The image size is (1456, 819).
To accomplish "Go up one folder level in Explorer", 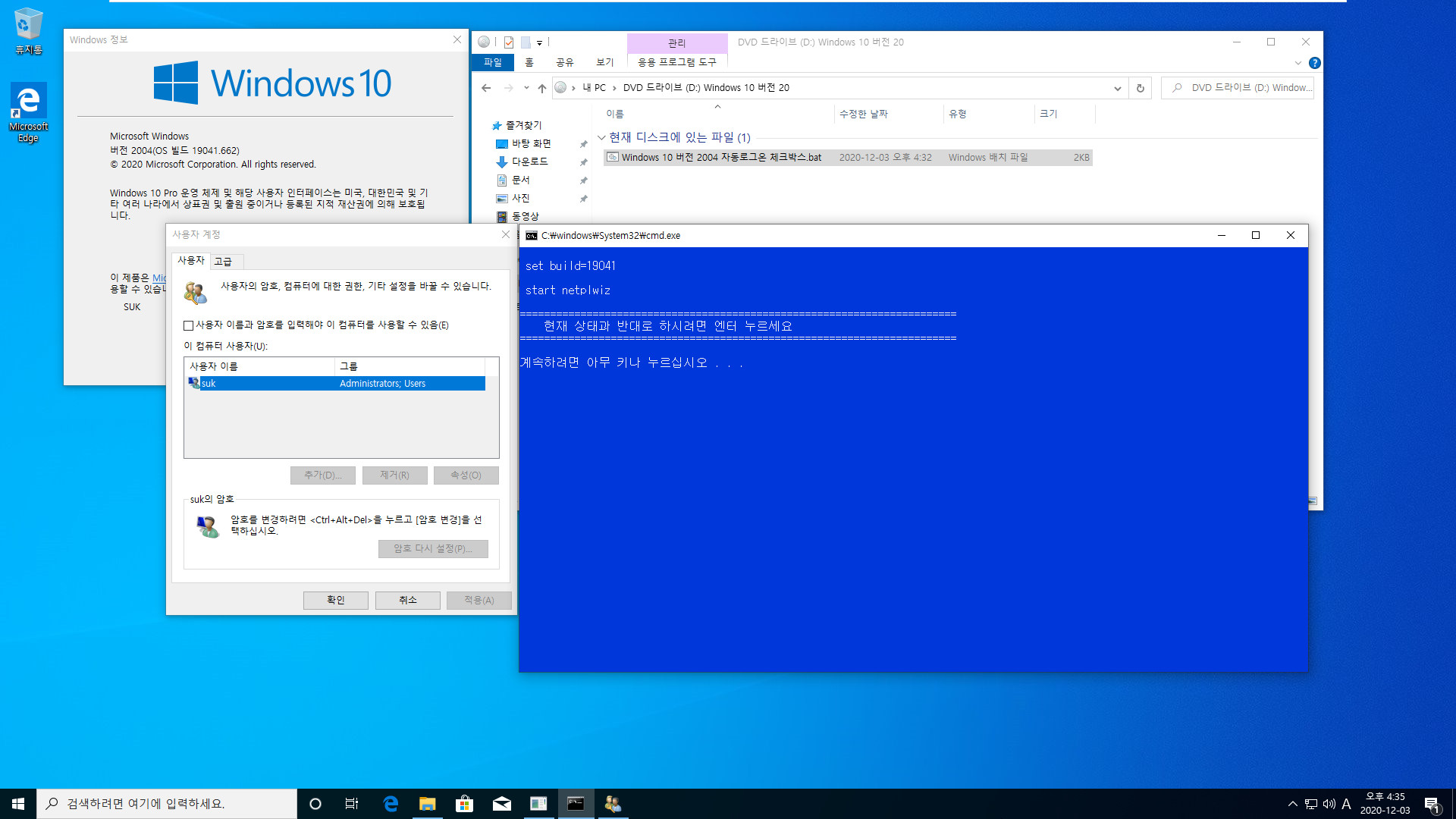I will coord(542,88).
